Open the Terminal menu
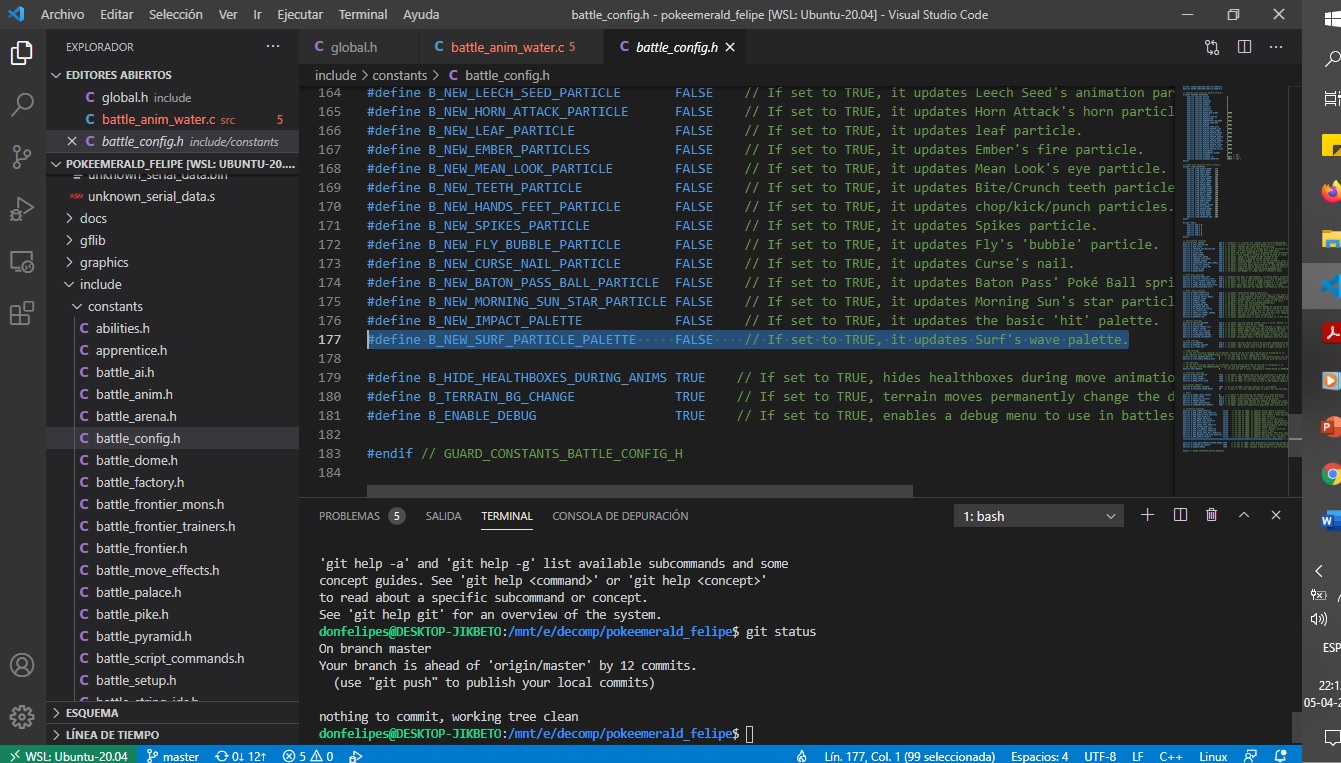 [x=362, y=15]
